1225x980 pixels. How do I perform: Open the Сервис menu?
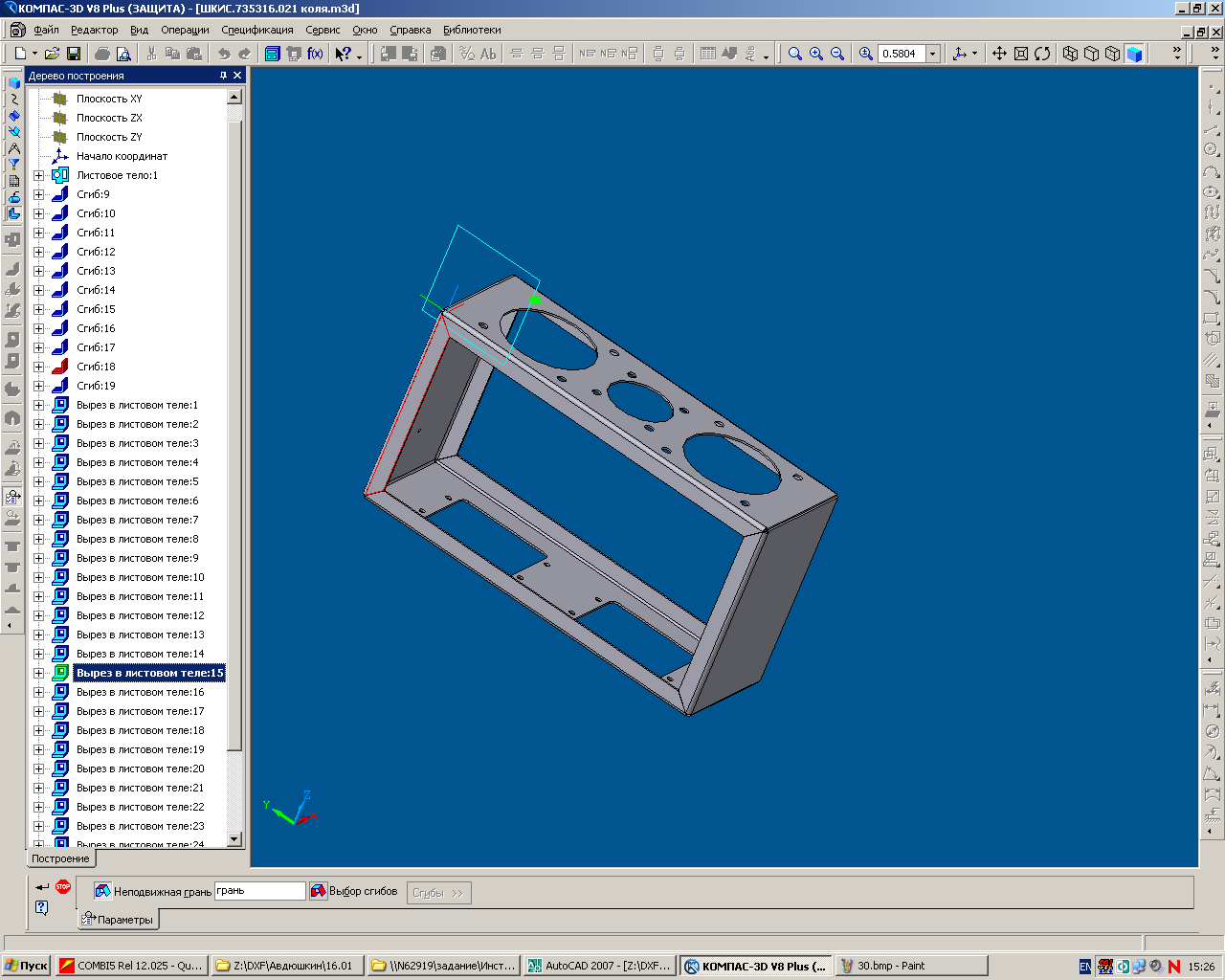point(323,30)
